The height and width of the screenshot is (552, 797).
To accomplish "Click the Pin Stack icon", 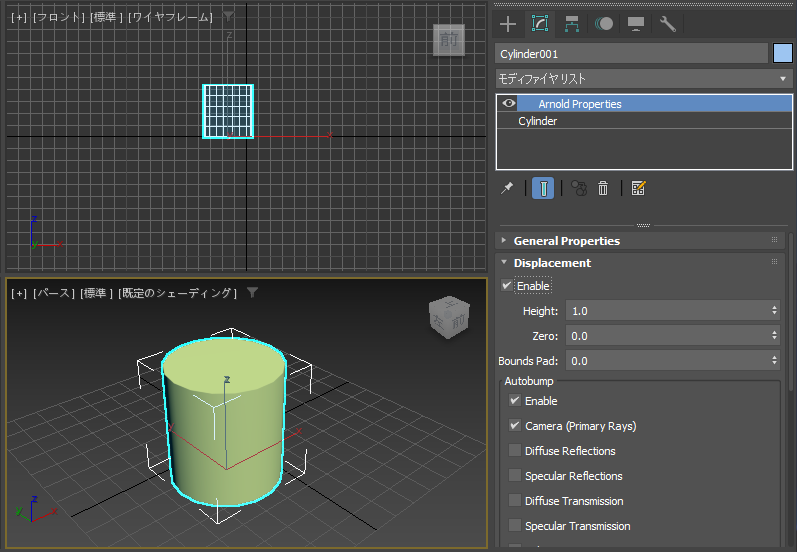I will coord(507,189).
